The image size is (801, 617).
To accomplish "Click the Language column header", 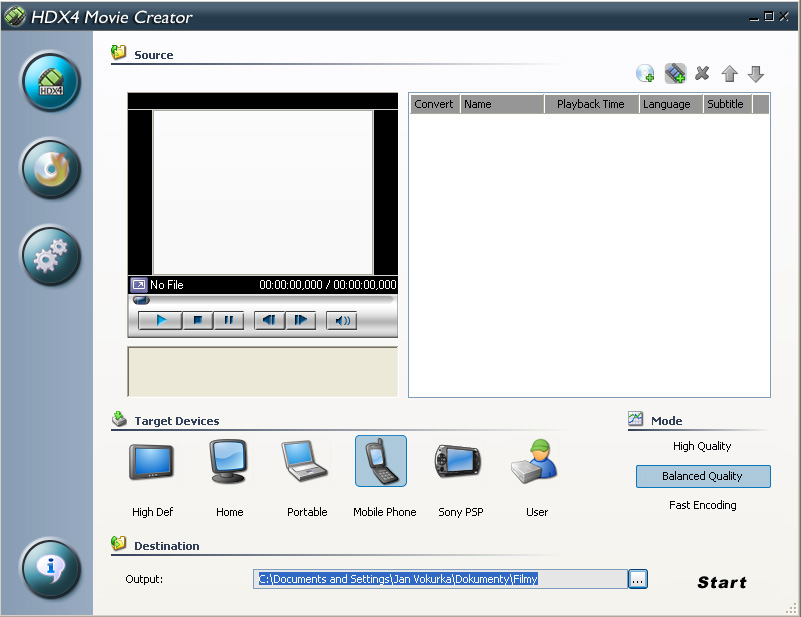I will click(x=671, y=104).
